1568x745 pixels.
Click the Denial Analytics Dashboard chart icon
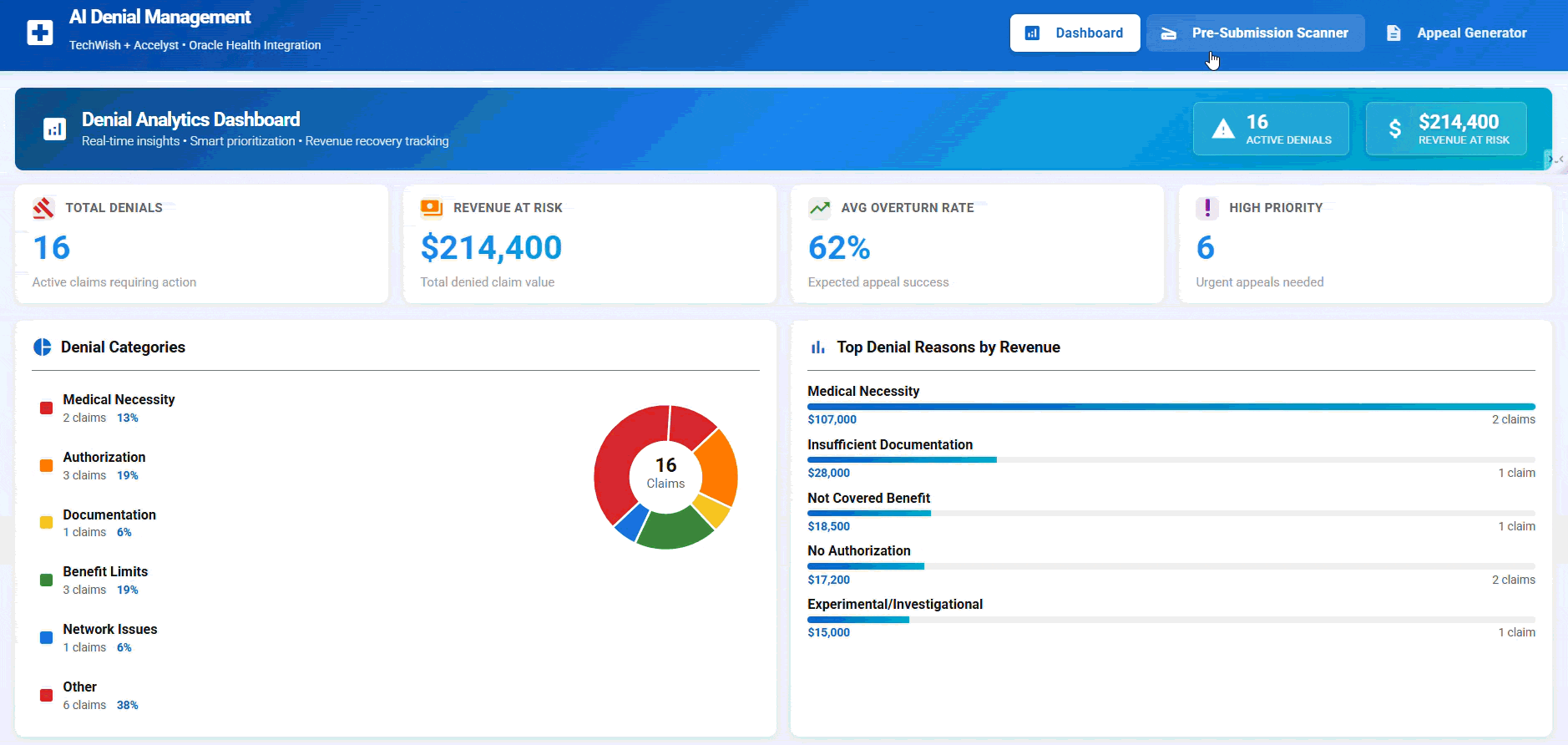(x=55, y=129)
